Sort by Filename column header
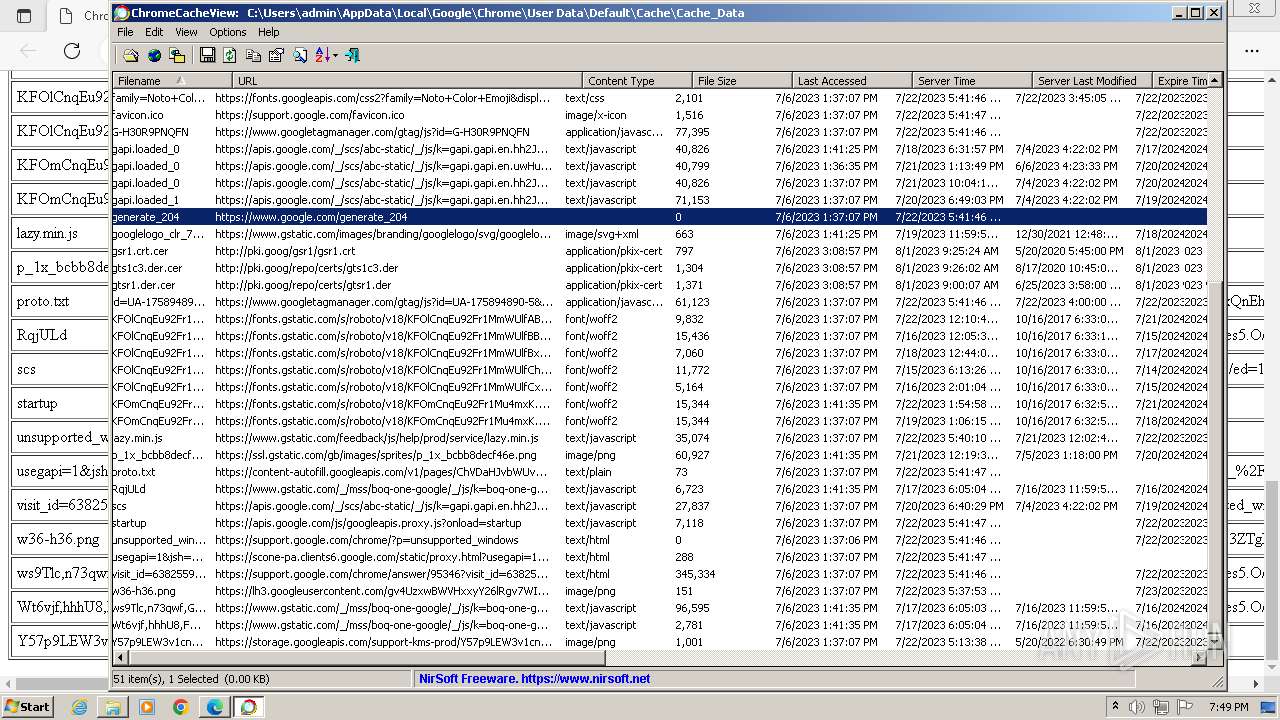The height and width of the screenshot is (720, 1280). pos(172,81)
